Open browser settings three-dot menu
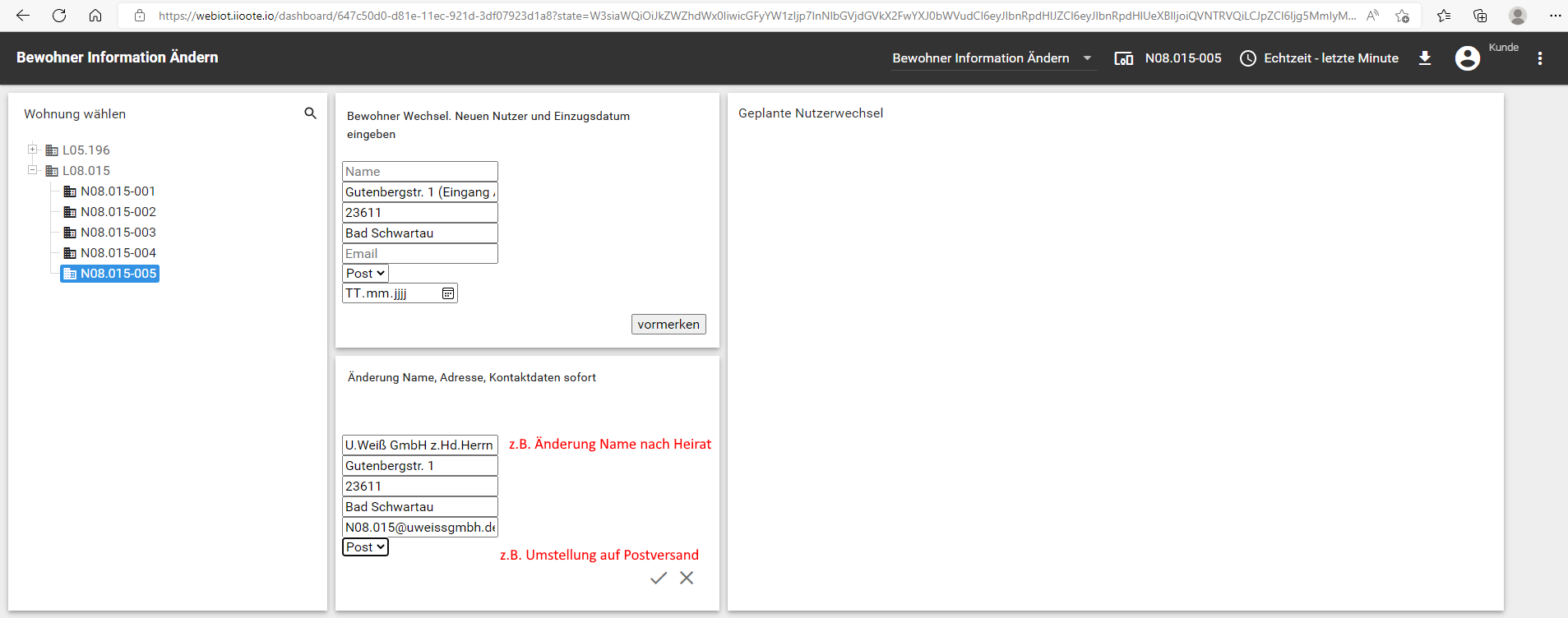 point(1555,16)
